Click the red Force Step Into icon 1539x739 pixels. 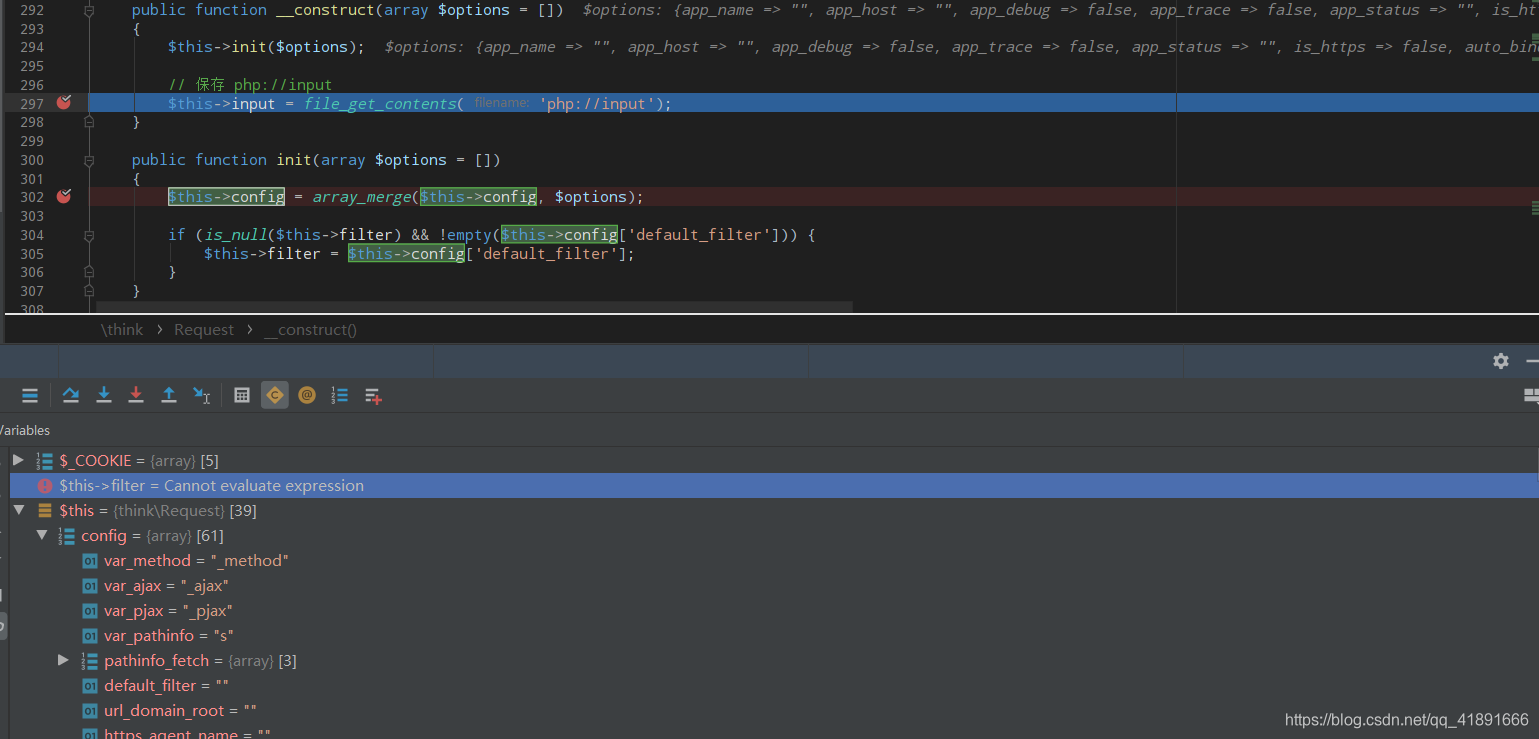pyautogui.click(x=136, y=395)
